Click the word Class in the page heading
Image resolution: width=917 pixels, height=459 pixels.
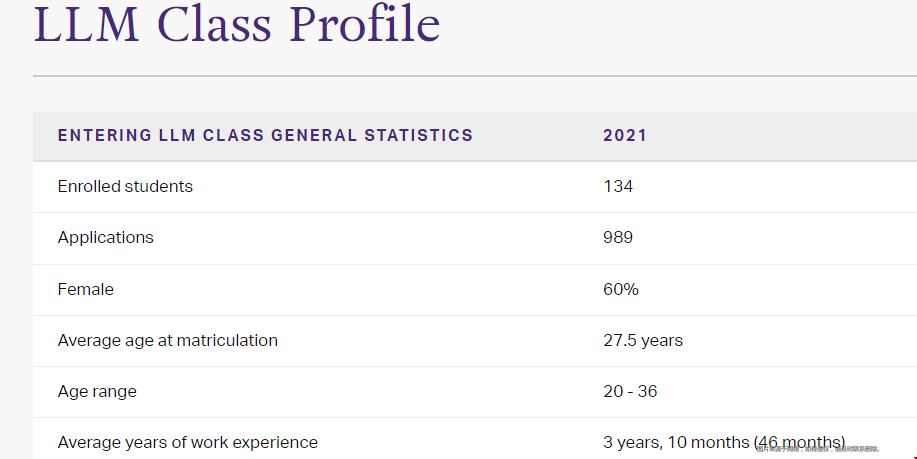215,25
